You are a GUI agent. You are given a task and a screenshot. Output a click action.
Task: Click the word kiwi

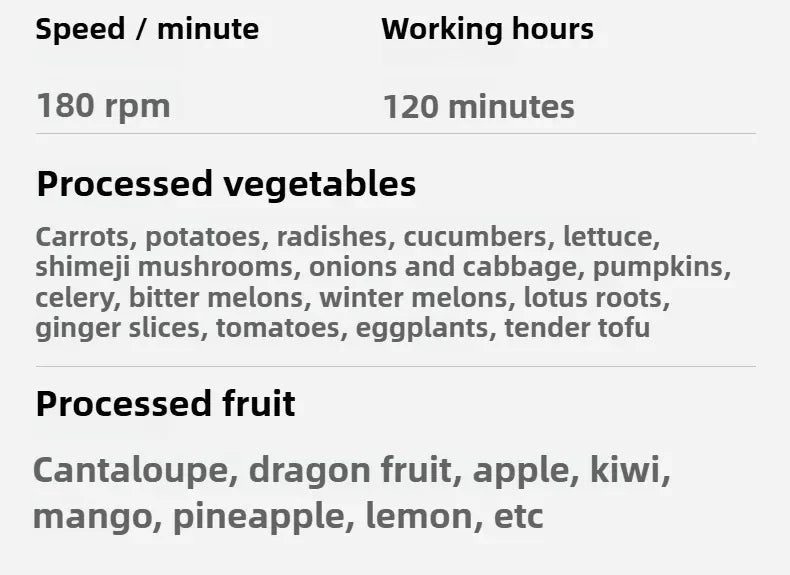click(x=625, y=469)
